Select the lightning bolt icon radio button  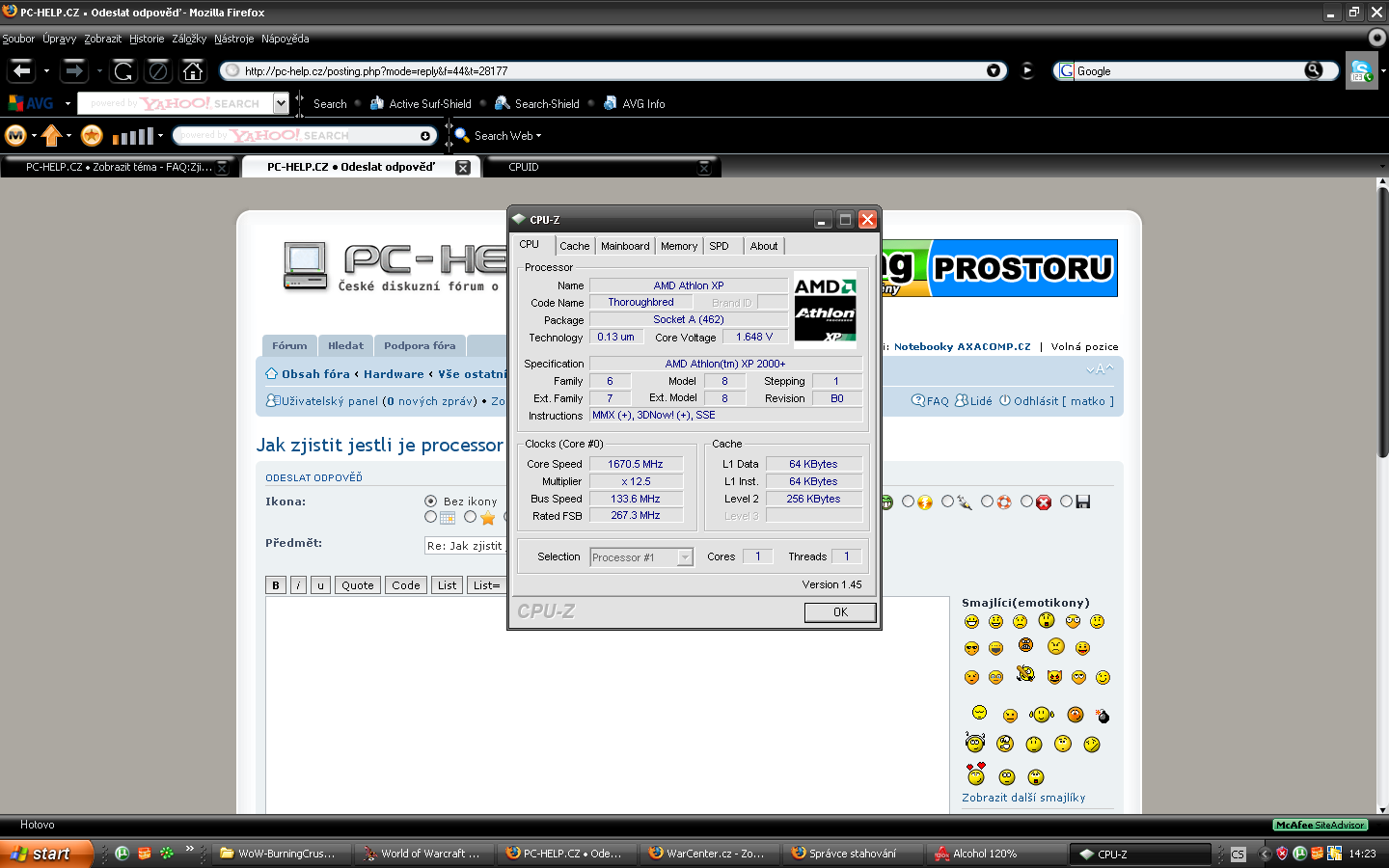pos(908,502)
